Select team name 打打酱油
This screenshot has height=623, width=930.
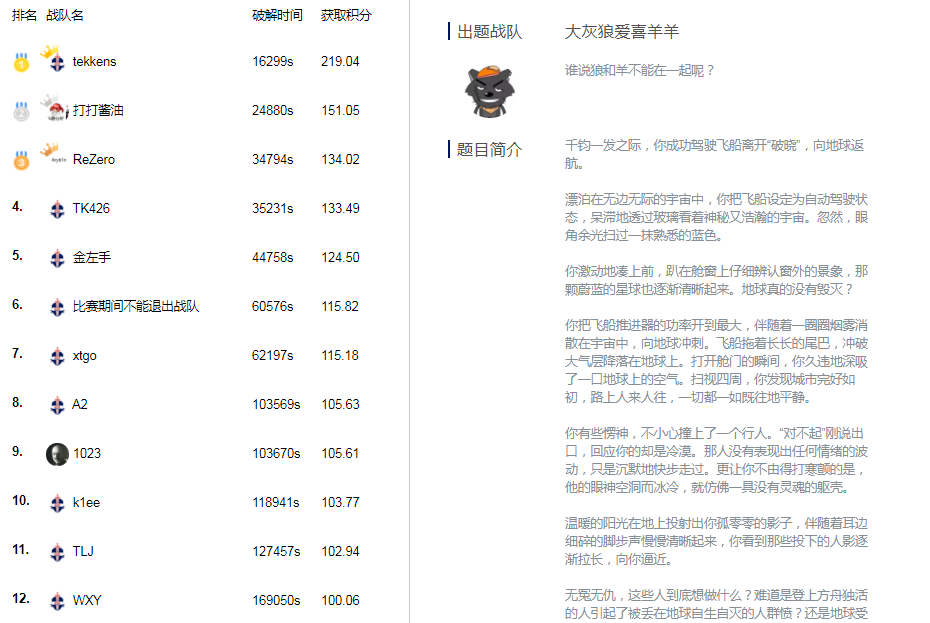pyautogui.click(x=98, y=110)
